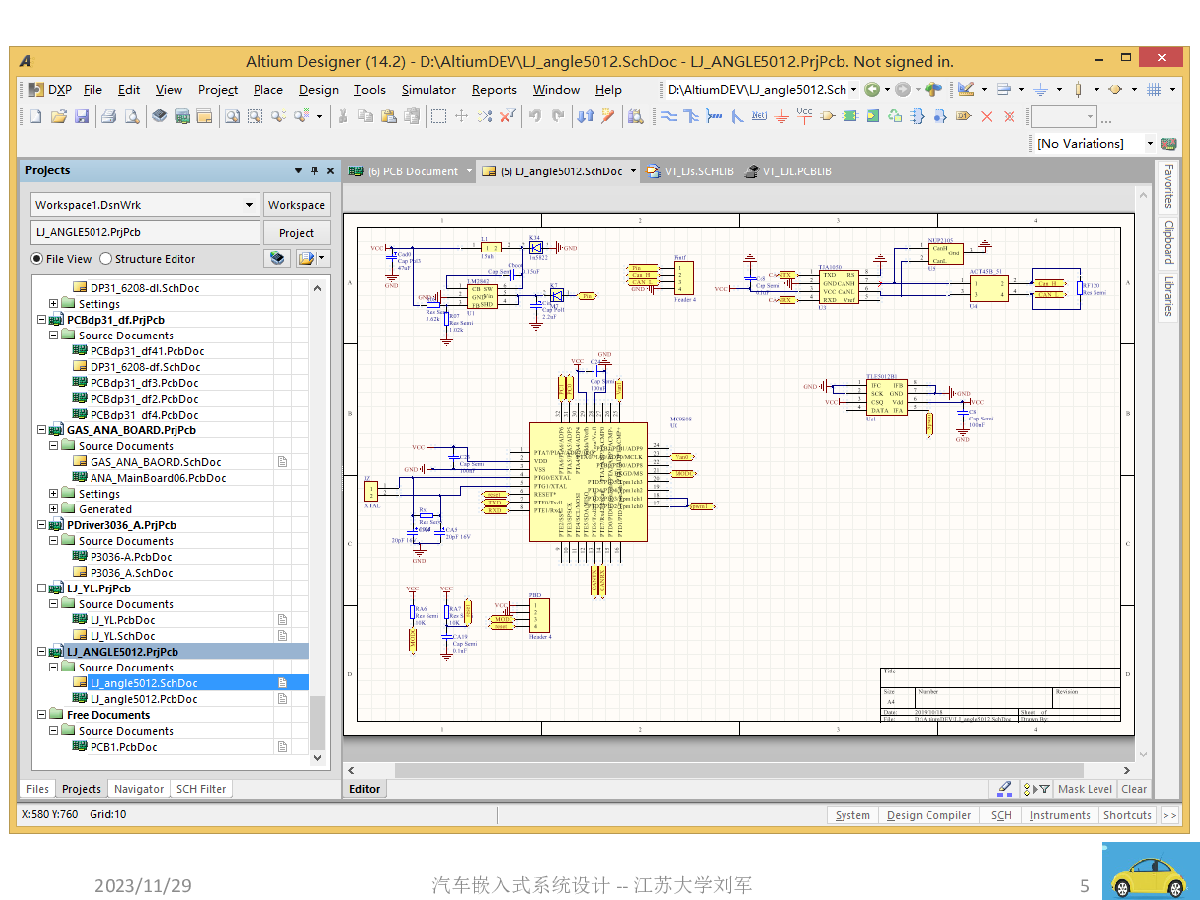Open the Design menu

[319, 90]
